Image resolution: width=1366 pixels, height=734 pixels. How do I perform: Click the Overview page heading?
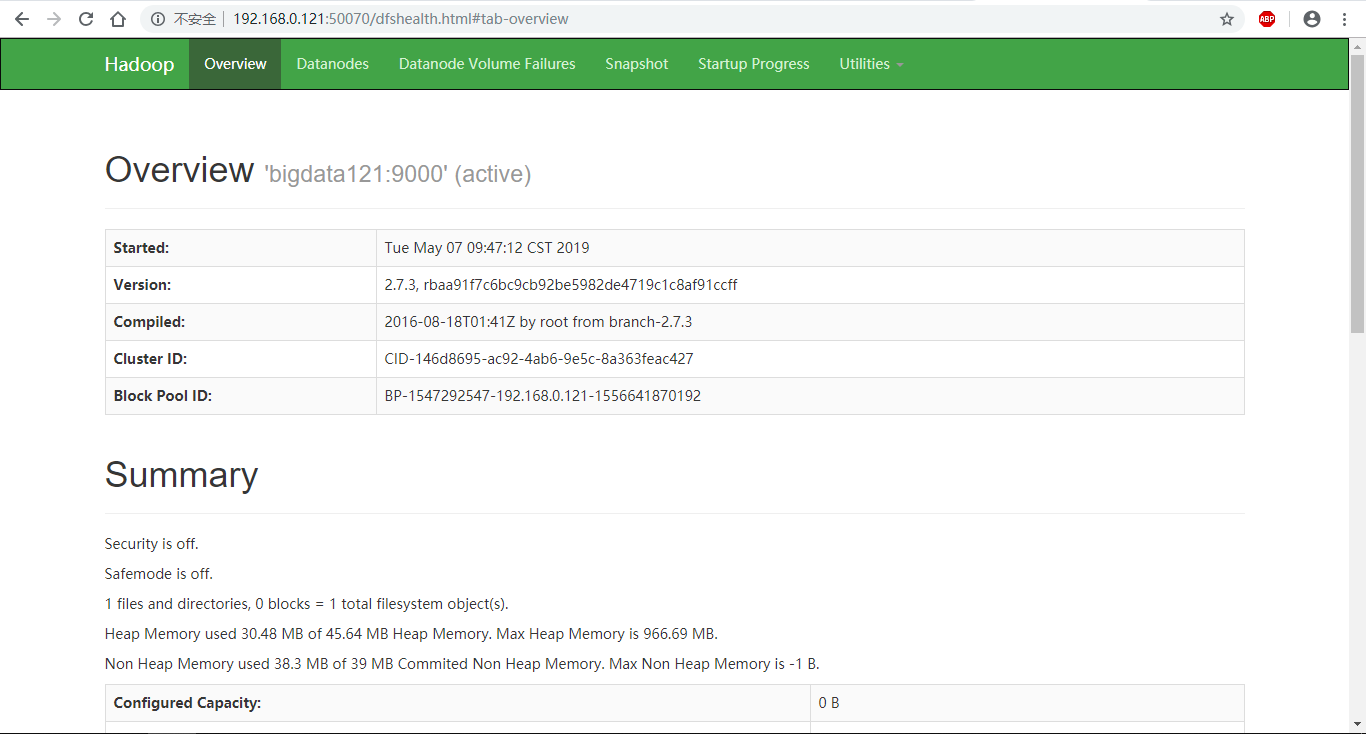tap(180, 170)
